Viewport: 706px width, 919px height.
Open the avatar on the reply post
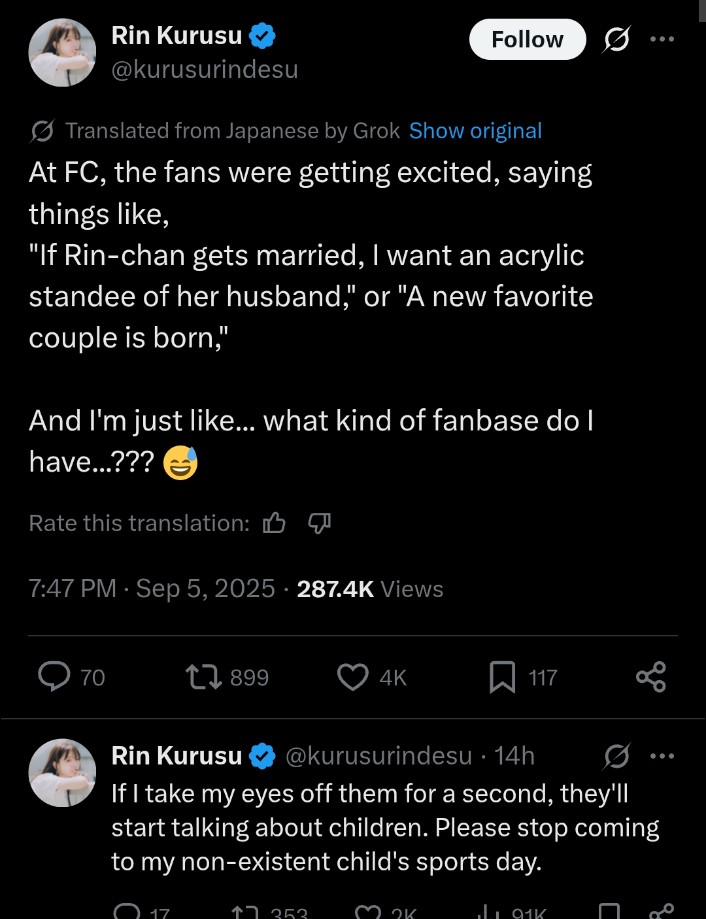pyautogui.click(x=62, y=773)
